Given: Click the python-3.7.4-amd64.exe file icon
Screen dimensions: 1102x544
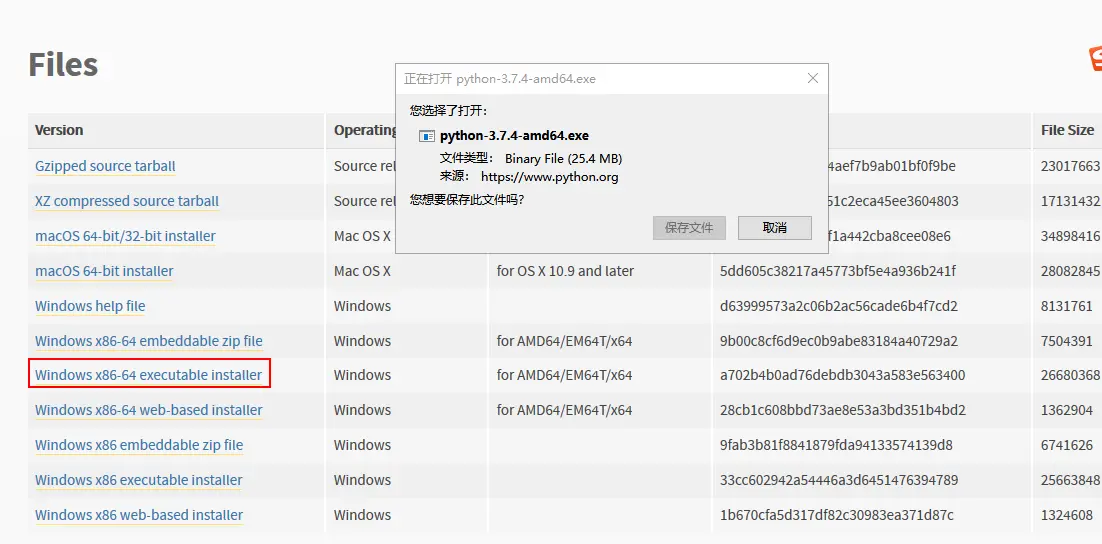Looking at the screenshot, I should pos(426,136).
